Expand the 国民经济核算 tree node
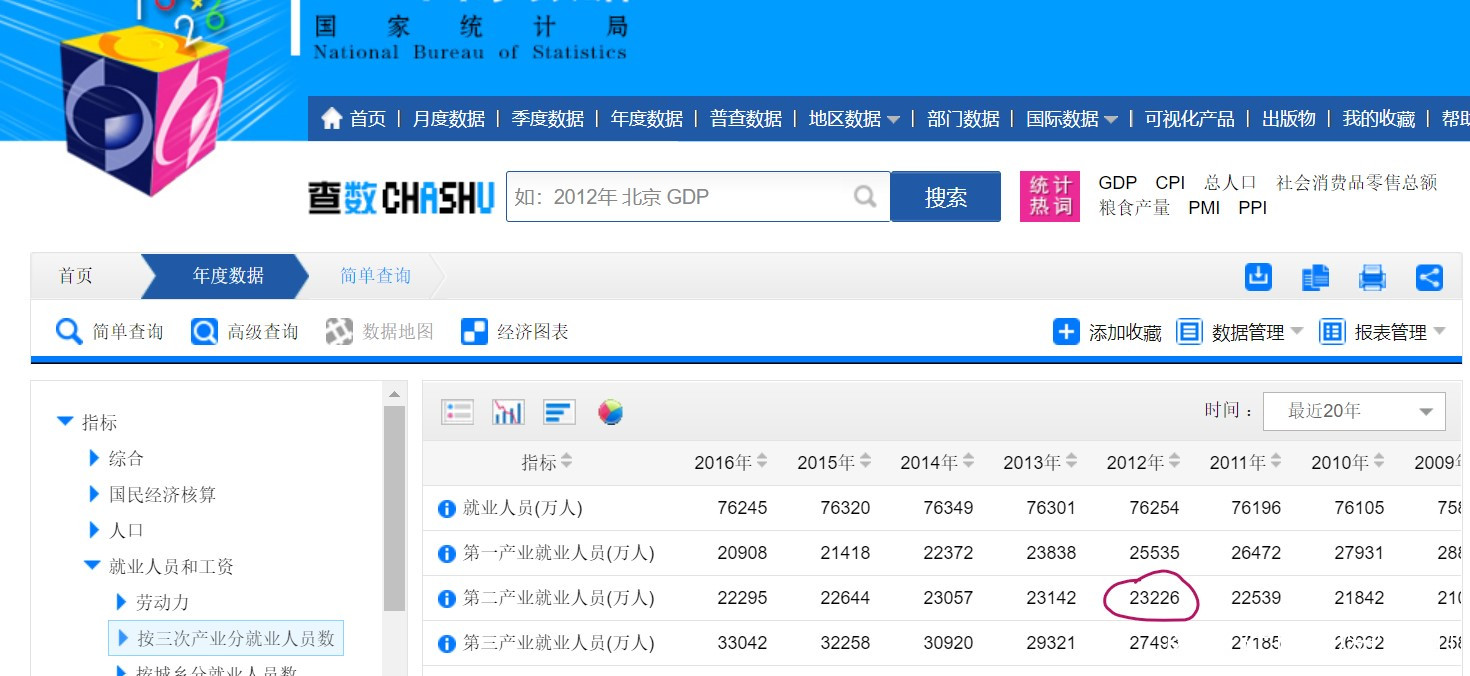This screenshot has width=1470, height=676. [x=95, y=494]
